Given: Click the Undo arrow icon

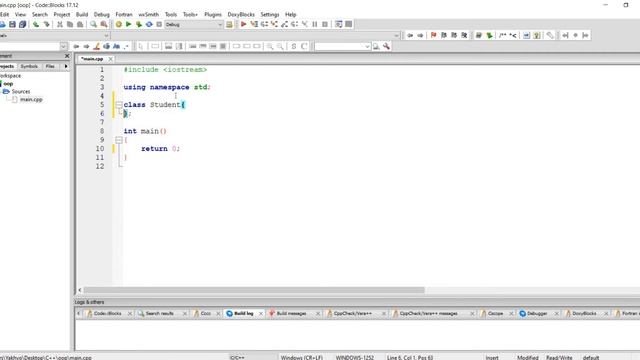Looking at the screenshot, I should (36, 24).
